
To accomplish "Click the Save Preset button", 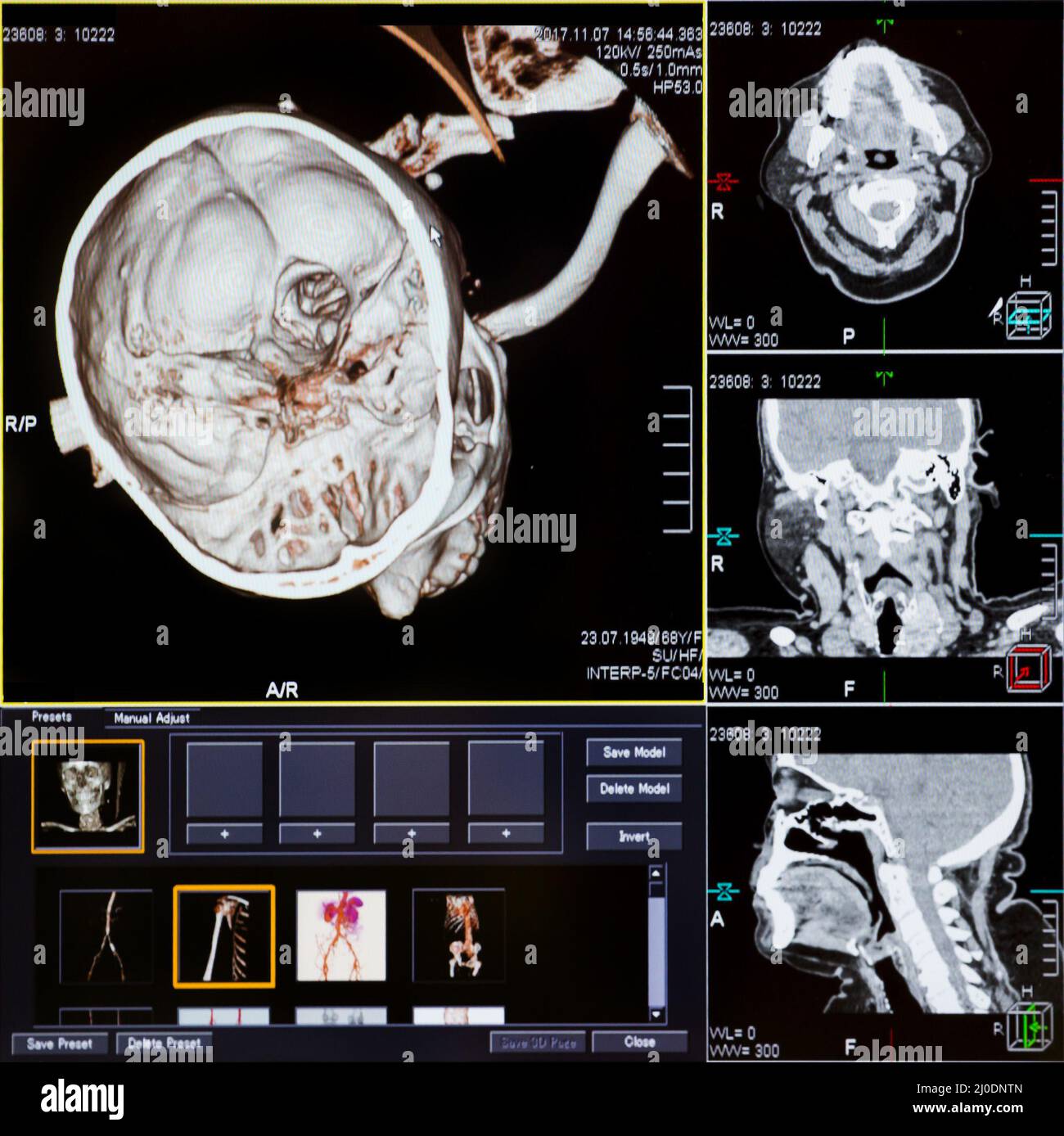I will point(59,1044).
